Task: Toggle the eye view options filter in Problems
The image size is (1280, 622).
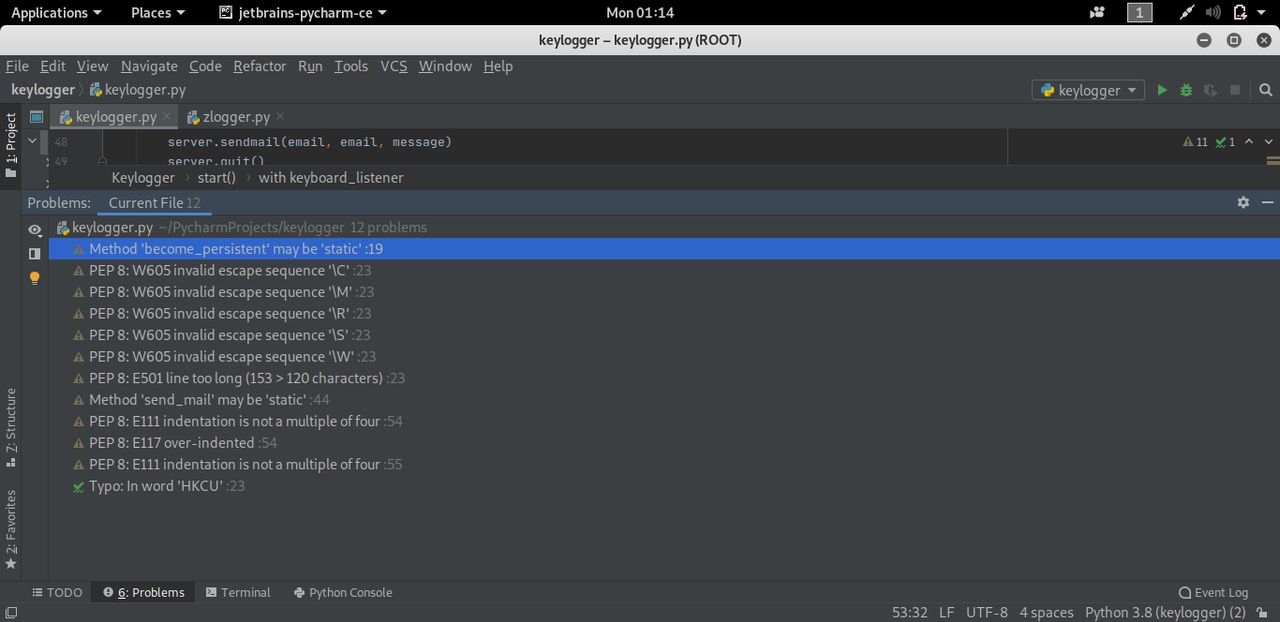Action: click(x=35, y=230)
